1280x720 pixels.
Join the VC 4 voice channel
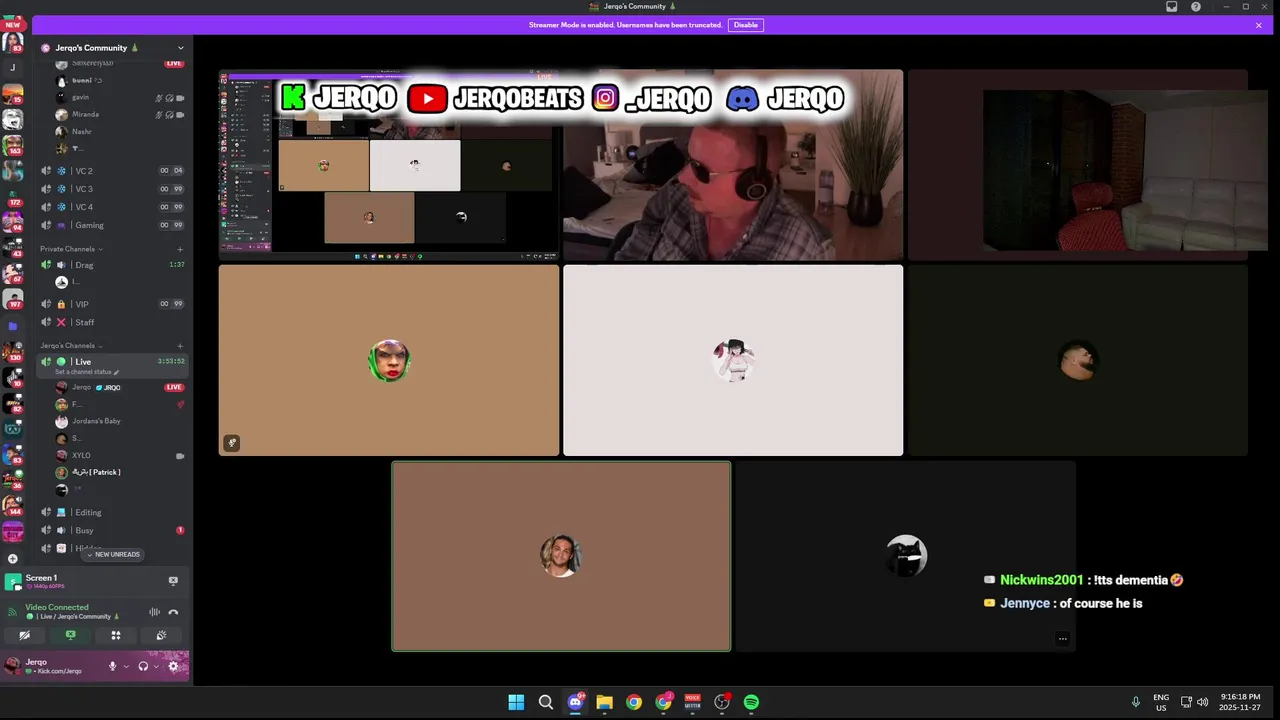pyautogui.click(x=112, y=207)
